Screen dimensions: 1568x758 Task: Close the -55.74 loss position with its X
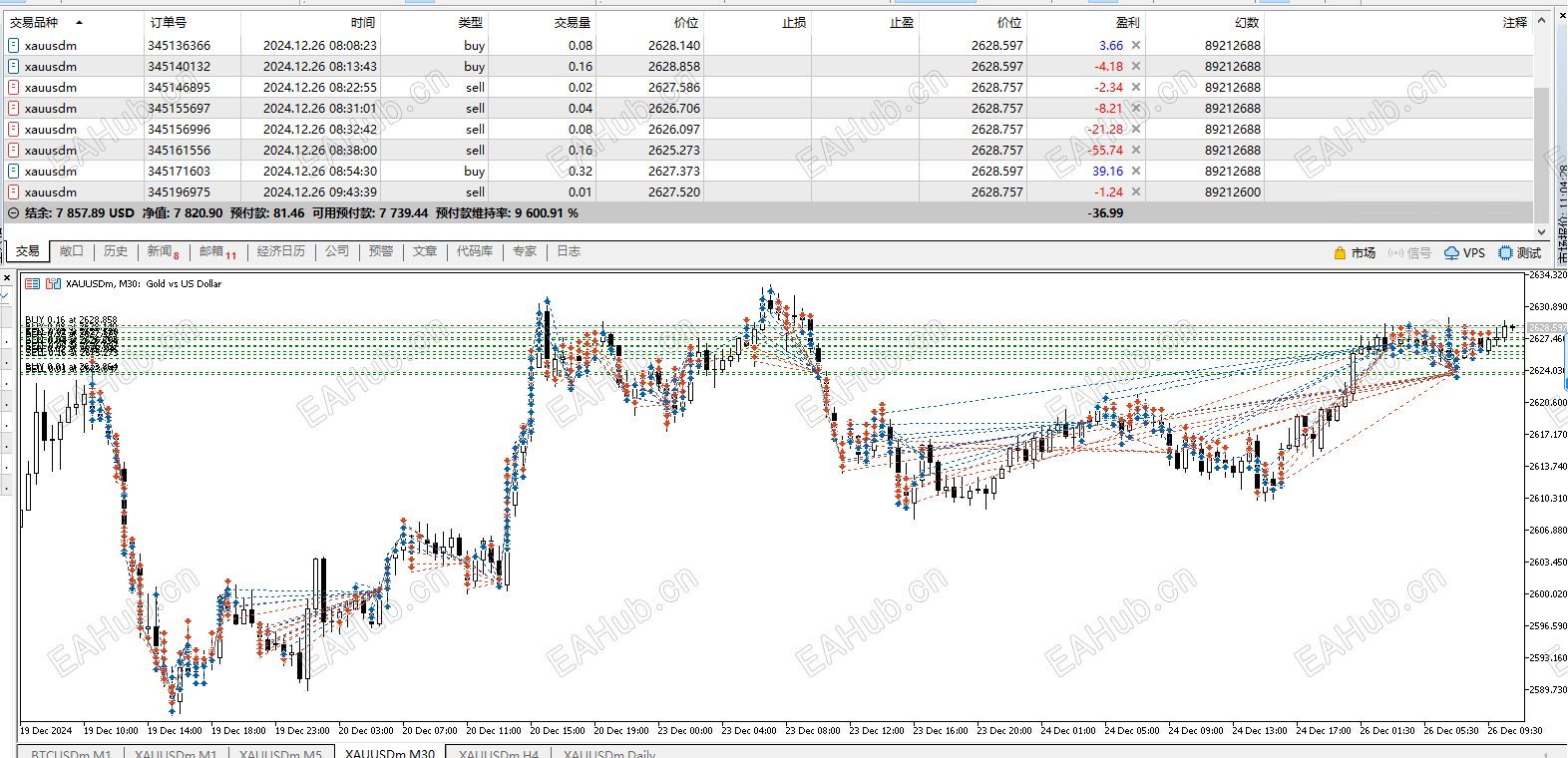(1136, 150)
